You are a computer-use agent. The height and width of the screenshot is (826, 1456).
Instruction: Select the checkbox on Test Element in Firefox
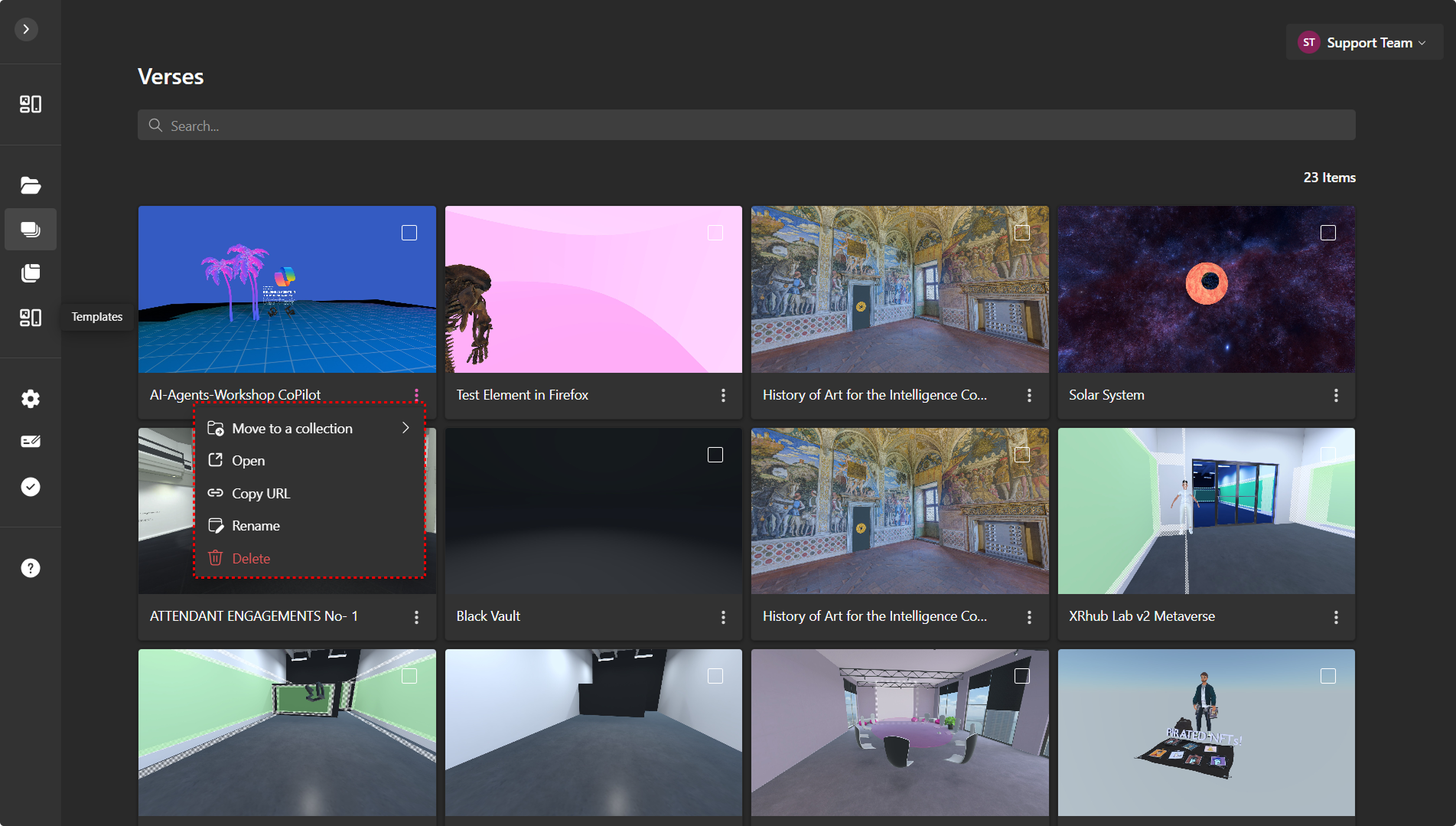[715, 232]
